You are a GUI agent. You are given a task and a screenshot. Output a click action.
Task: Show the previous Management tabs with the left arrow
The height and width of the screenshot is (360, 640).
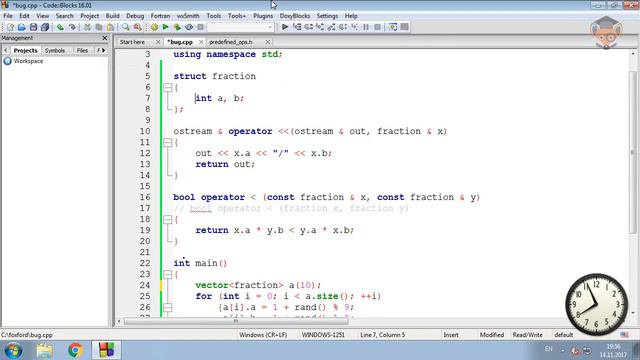click(x=5, y=50)
